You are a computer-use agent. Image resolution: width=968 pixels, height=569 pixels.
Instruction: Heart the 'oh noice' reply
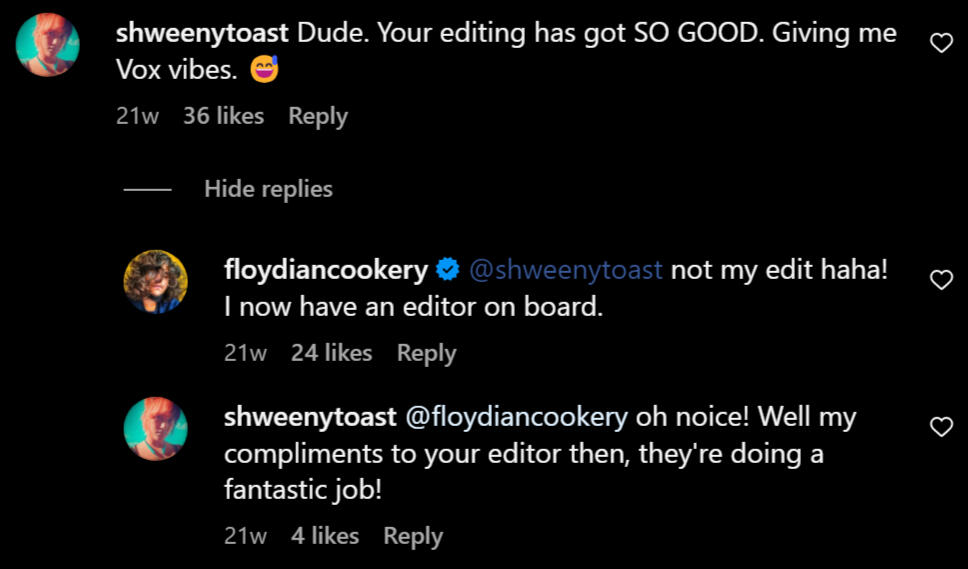point(941,427)
